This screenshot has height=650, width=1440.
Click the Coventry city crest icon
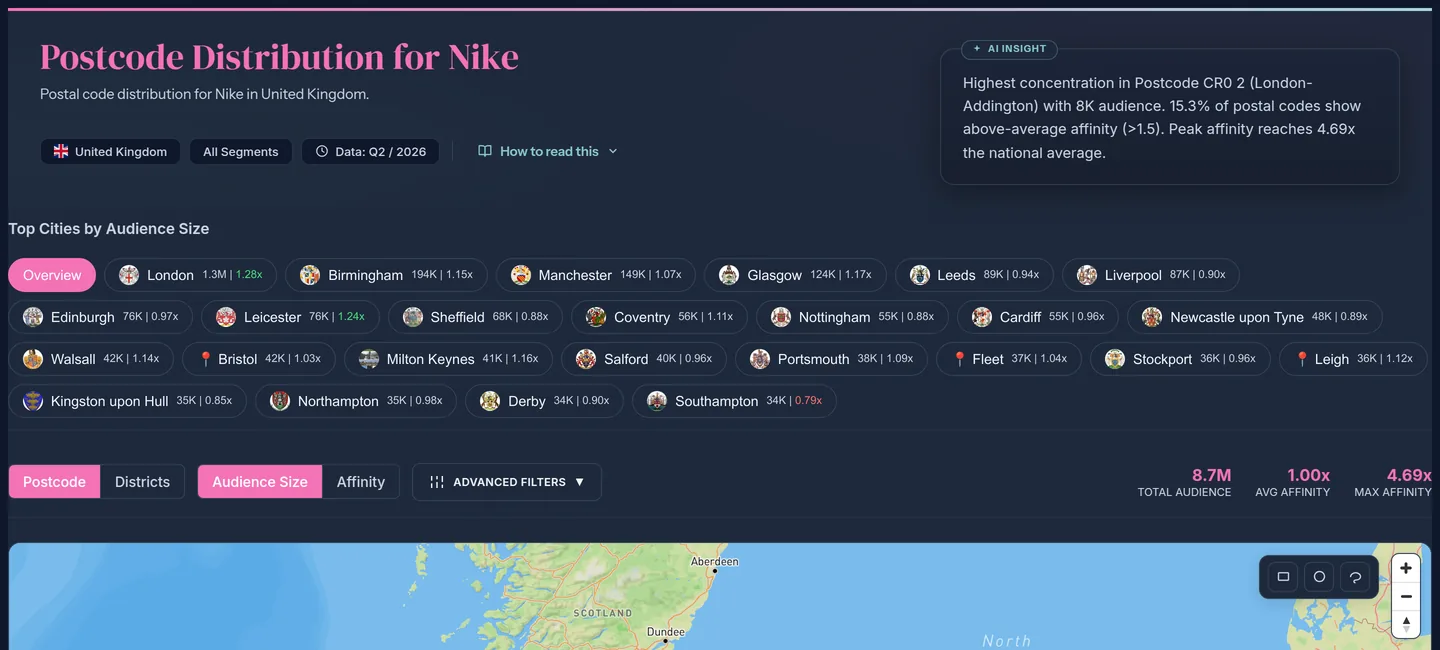(x=596, y=317)
